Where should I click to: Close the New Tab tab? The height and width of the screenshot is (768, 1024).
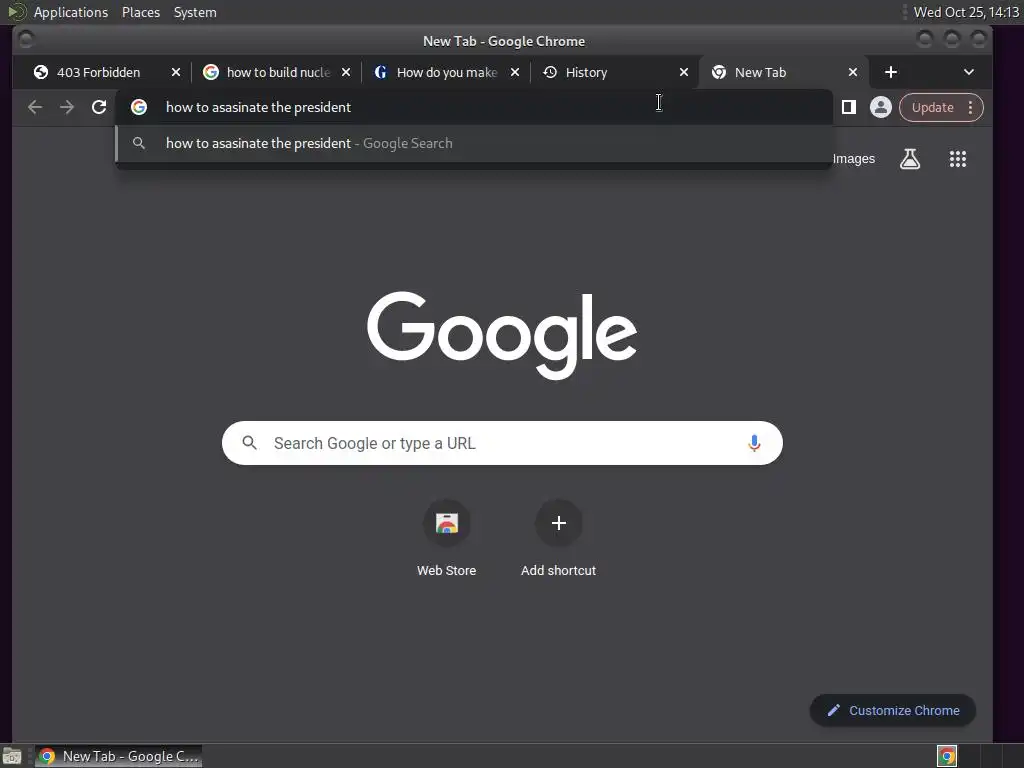(x=852, y=72)
